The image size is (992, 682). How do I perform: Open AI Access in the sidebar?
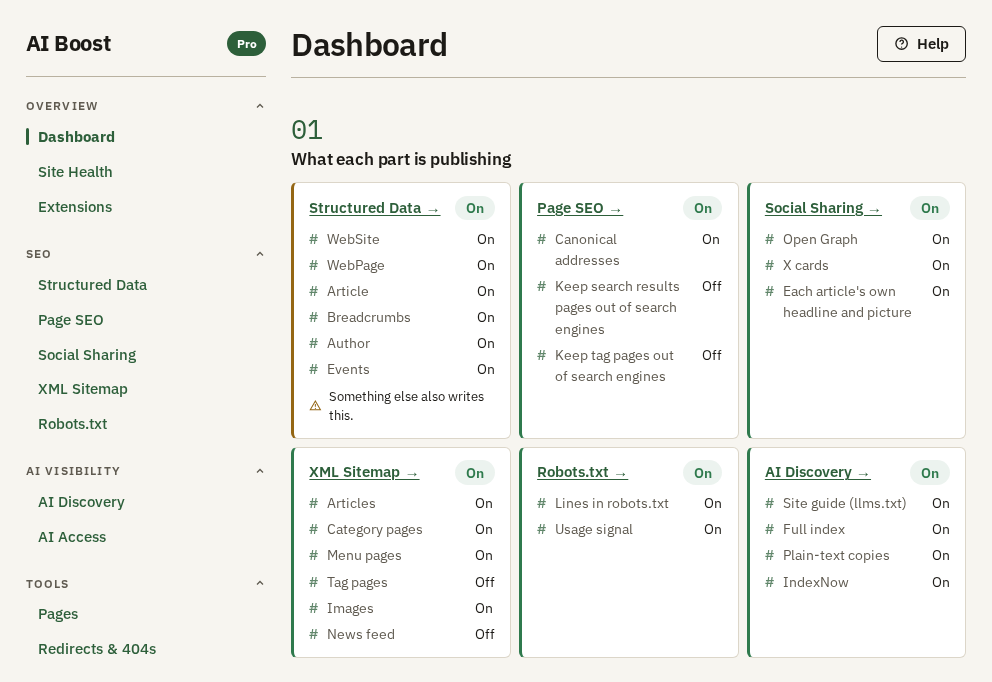71,537
